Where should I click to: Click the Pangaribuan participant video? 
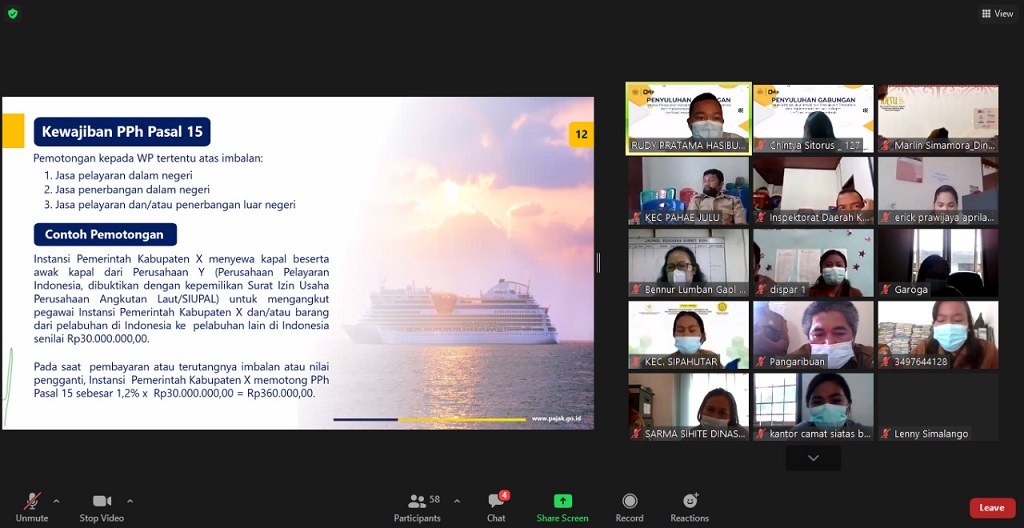[x=813, y=335]
